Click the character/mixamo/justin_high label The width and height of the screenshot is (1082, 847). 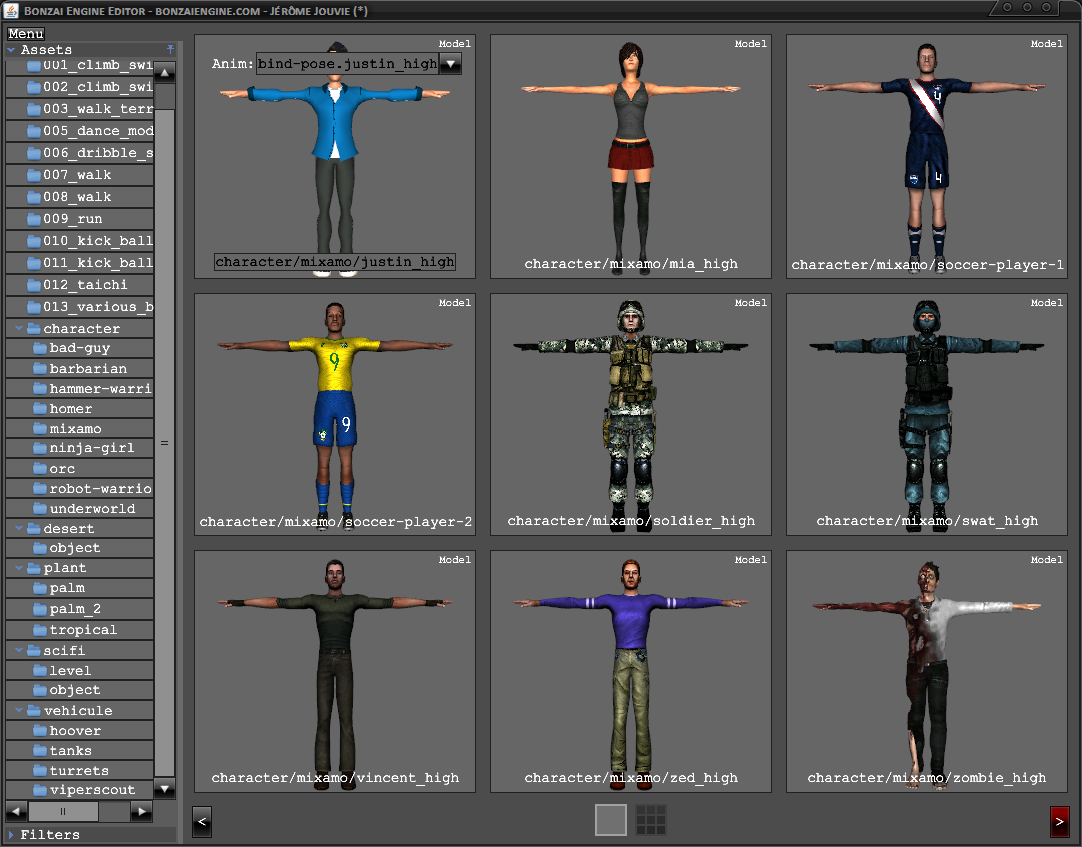pyautogui.click(x=335, y=262)
